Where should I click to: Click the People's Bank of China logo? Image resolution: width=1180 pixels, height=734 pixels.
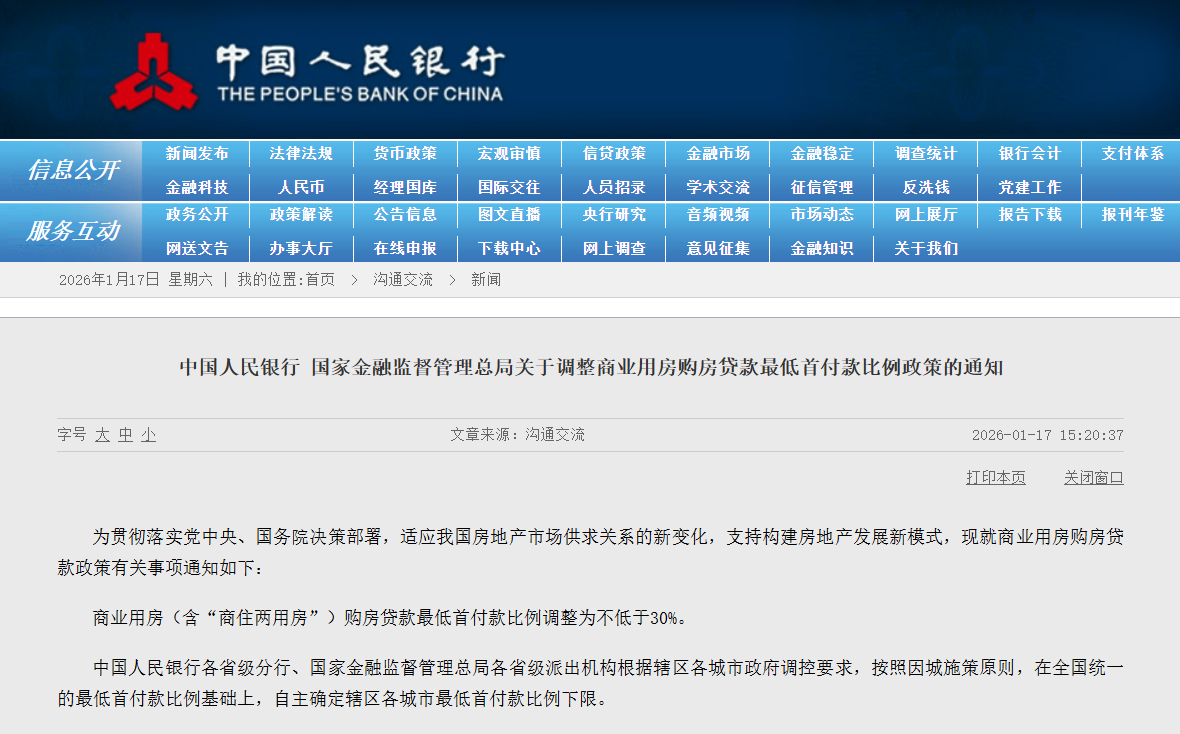click(306, 71)
